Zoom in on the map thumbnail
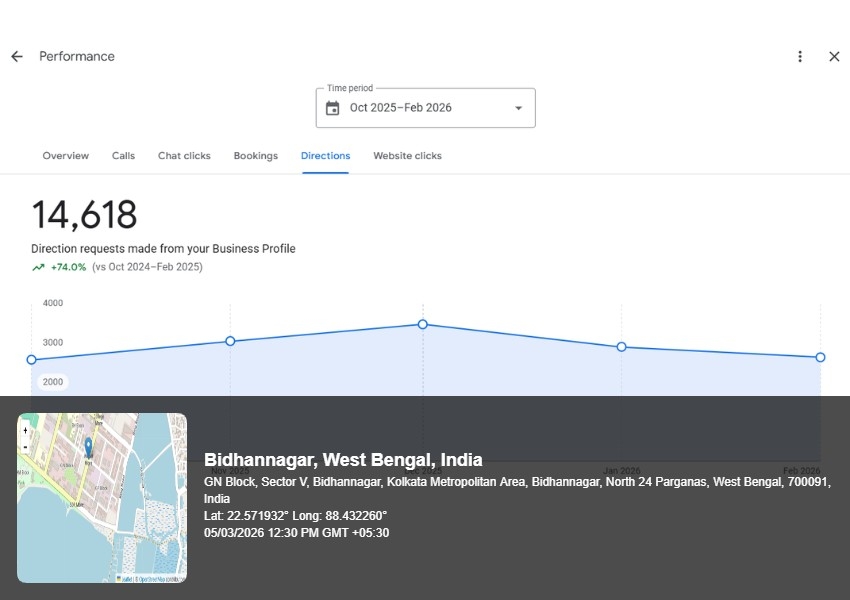The width and height of the screenshot is (850, 600). (x=25, y=431)
